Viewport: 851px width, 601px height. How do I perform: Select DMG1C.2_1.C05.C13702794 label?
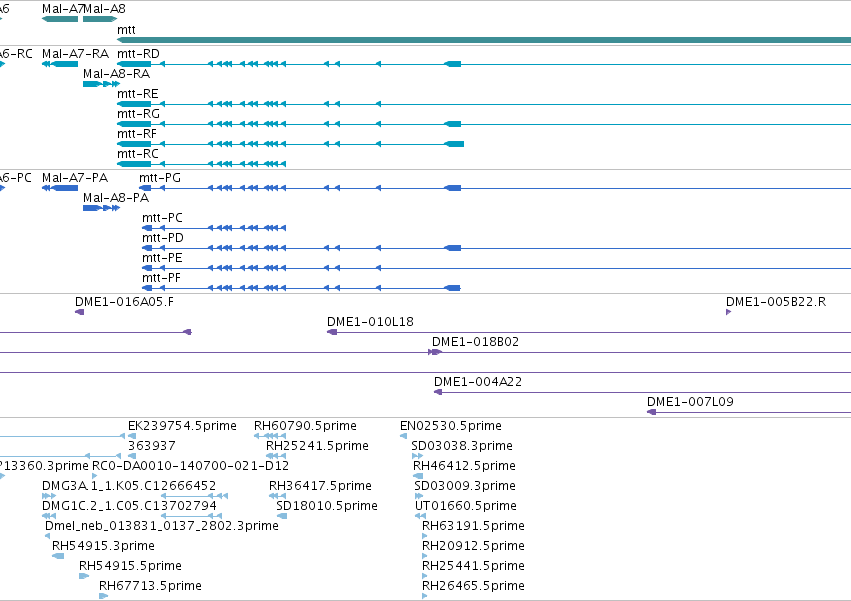(129, 506)
